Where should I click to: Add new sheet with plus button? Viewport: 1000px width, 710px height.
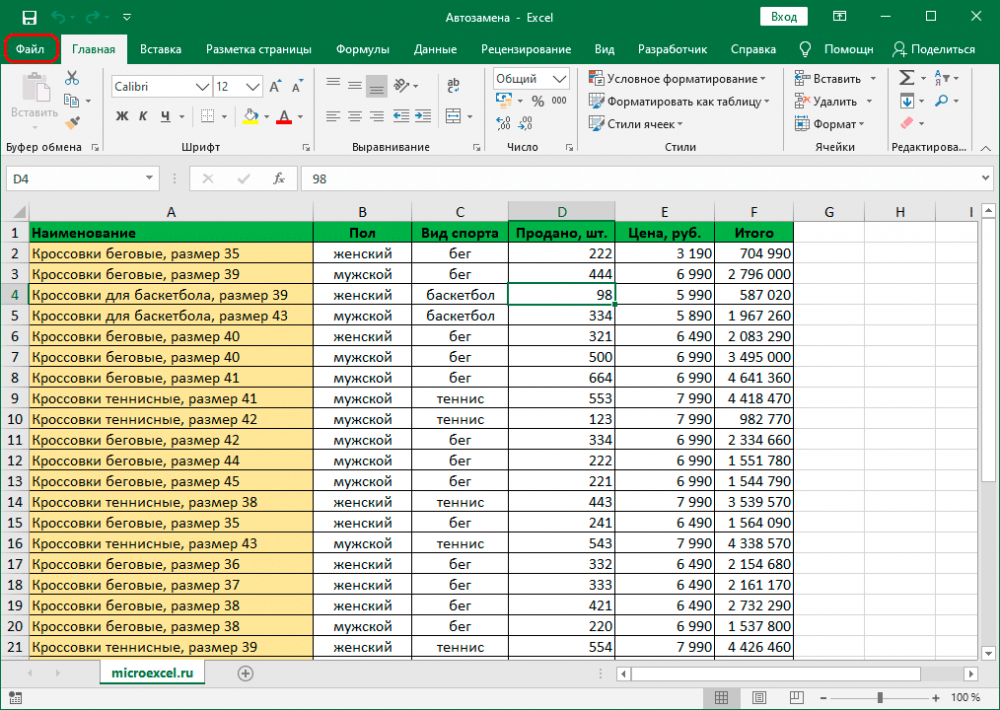246,673
